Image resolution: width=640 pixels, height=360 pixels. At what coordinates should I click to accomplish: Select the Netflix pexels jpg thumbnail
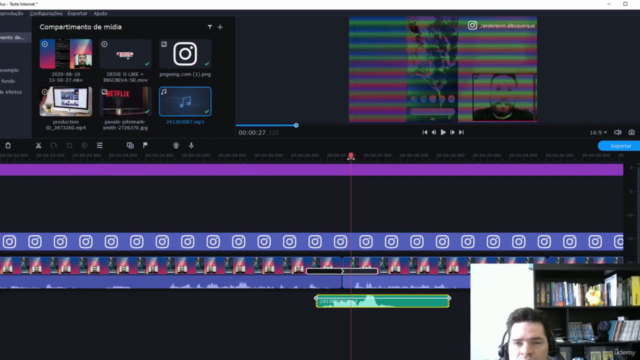coord(125,102)
